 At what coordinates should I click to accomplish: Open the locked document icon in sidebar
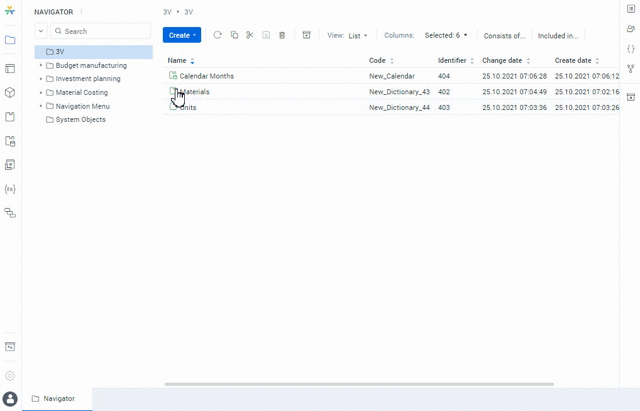(x=10, y=141)
